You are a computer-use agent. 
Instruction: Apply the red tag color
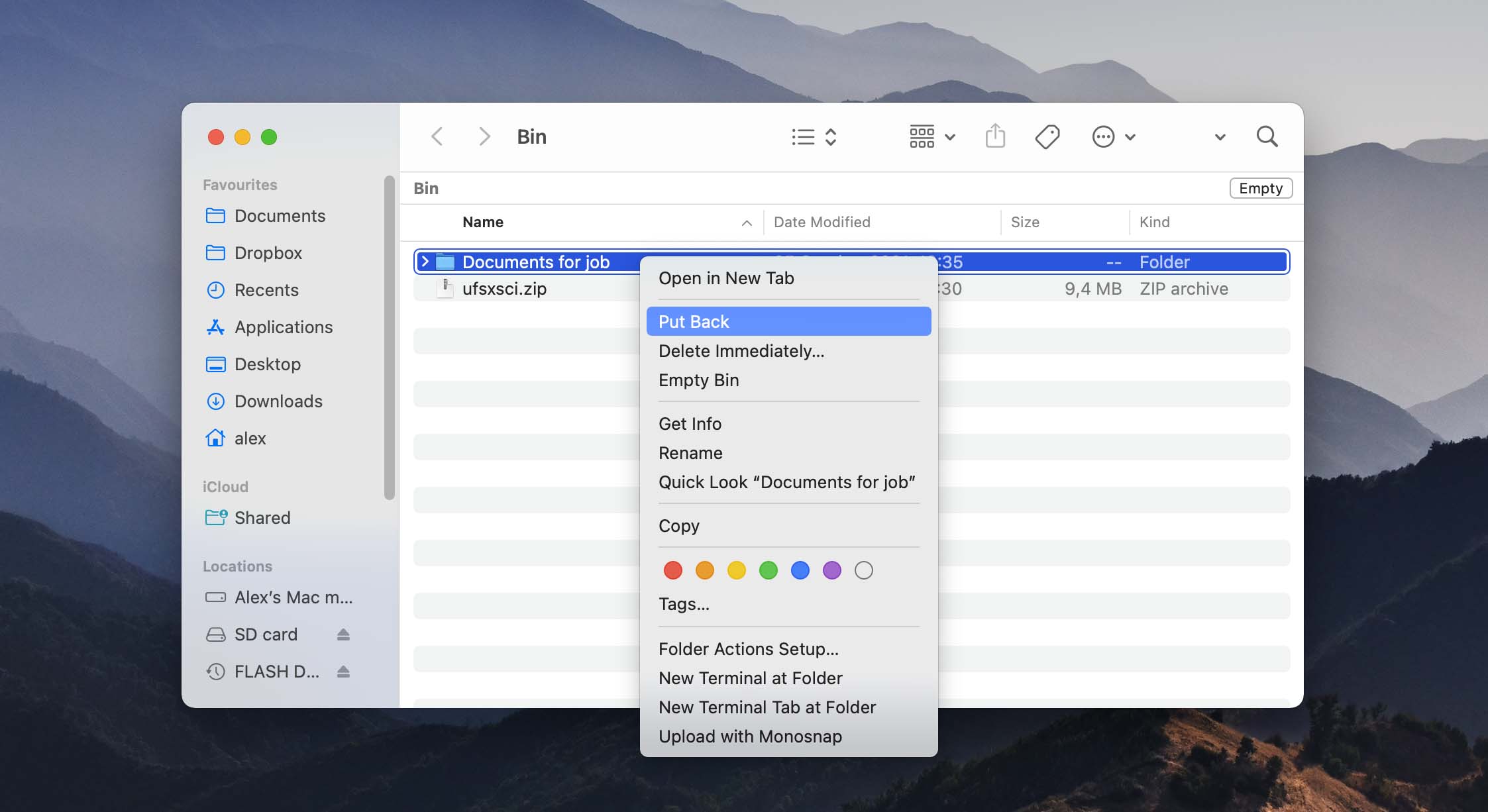point(672,570)
